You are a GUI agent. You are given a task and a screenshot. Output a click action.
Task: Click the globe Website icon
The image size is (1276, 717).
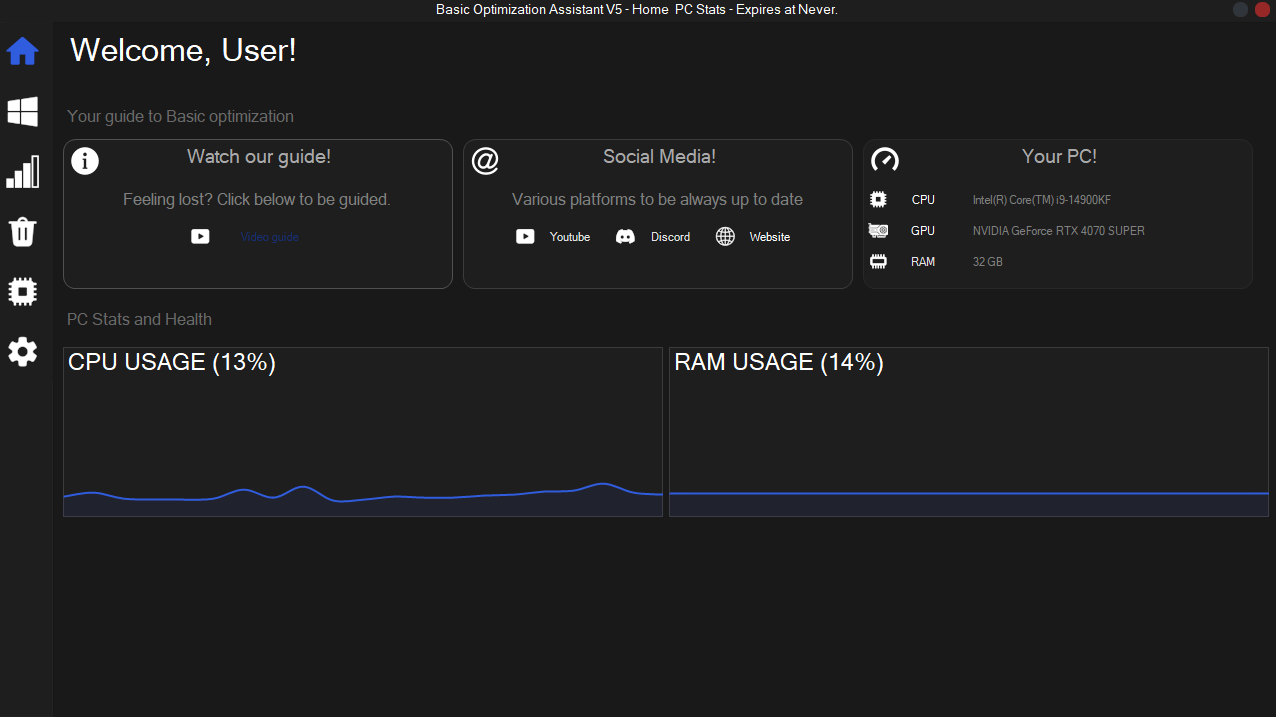[725, 237]
